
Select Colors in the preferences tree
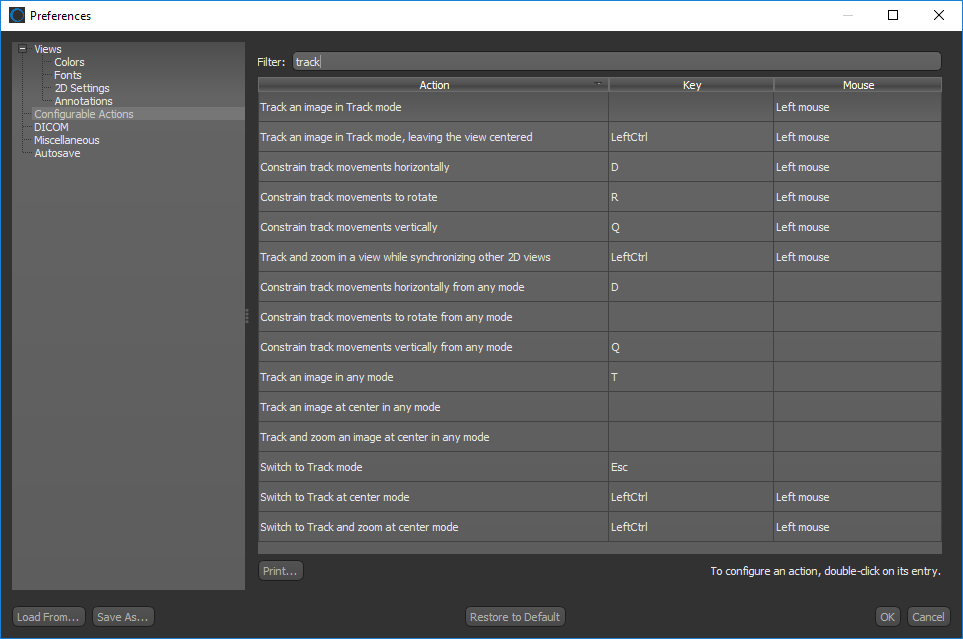(x=69, y=62)
